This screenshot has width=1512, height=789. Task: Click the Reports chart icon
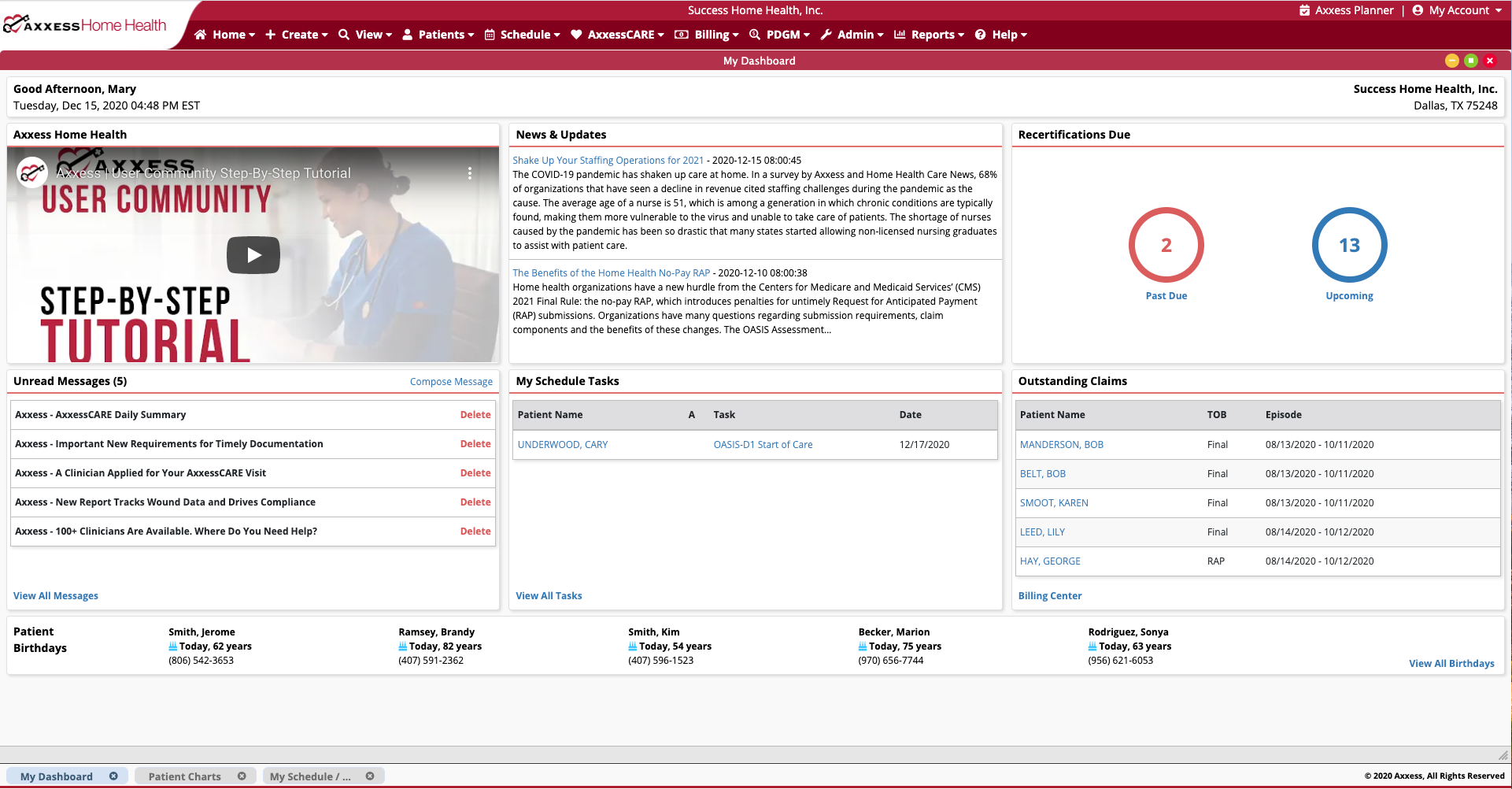click(900, 35)
